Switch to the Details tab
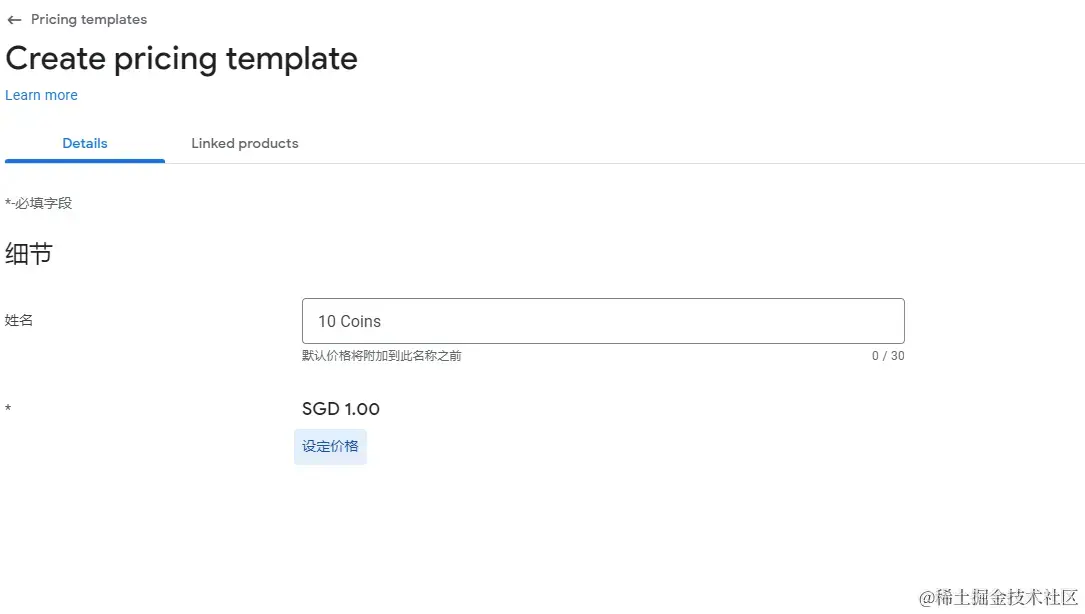This screenshot has height=614, width=1085. point(85,143)
